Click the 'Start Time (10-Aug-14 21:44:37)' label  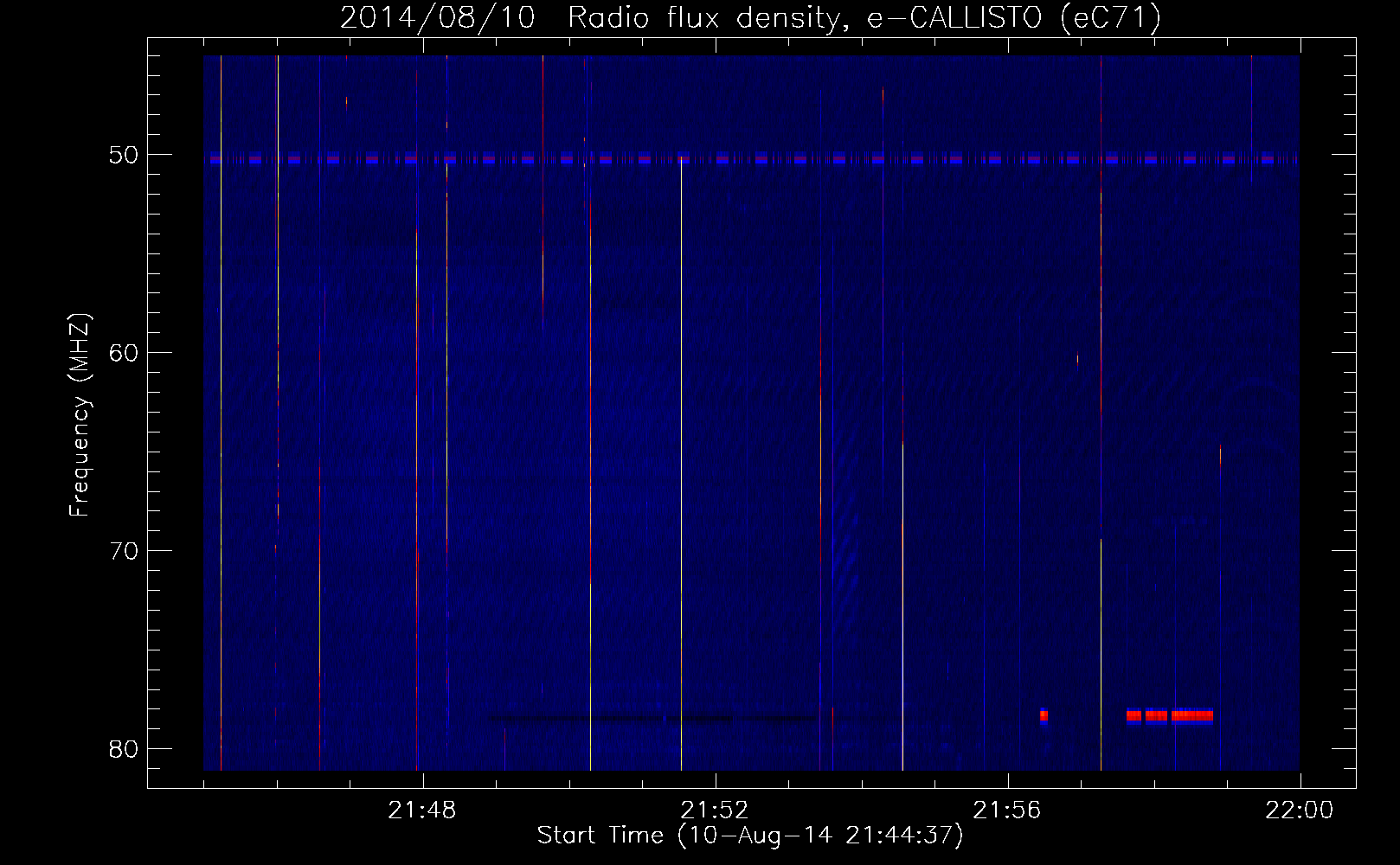click(x=750, y=836)
